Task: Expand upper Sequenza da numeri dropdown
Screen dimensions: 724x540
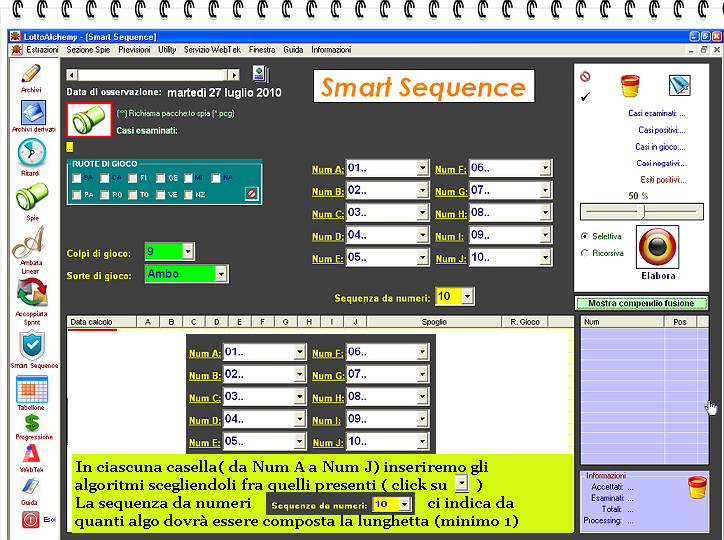Action: [467, 296]
